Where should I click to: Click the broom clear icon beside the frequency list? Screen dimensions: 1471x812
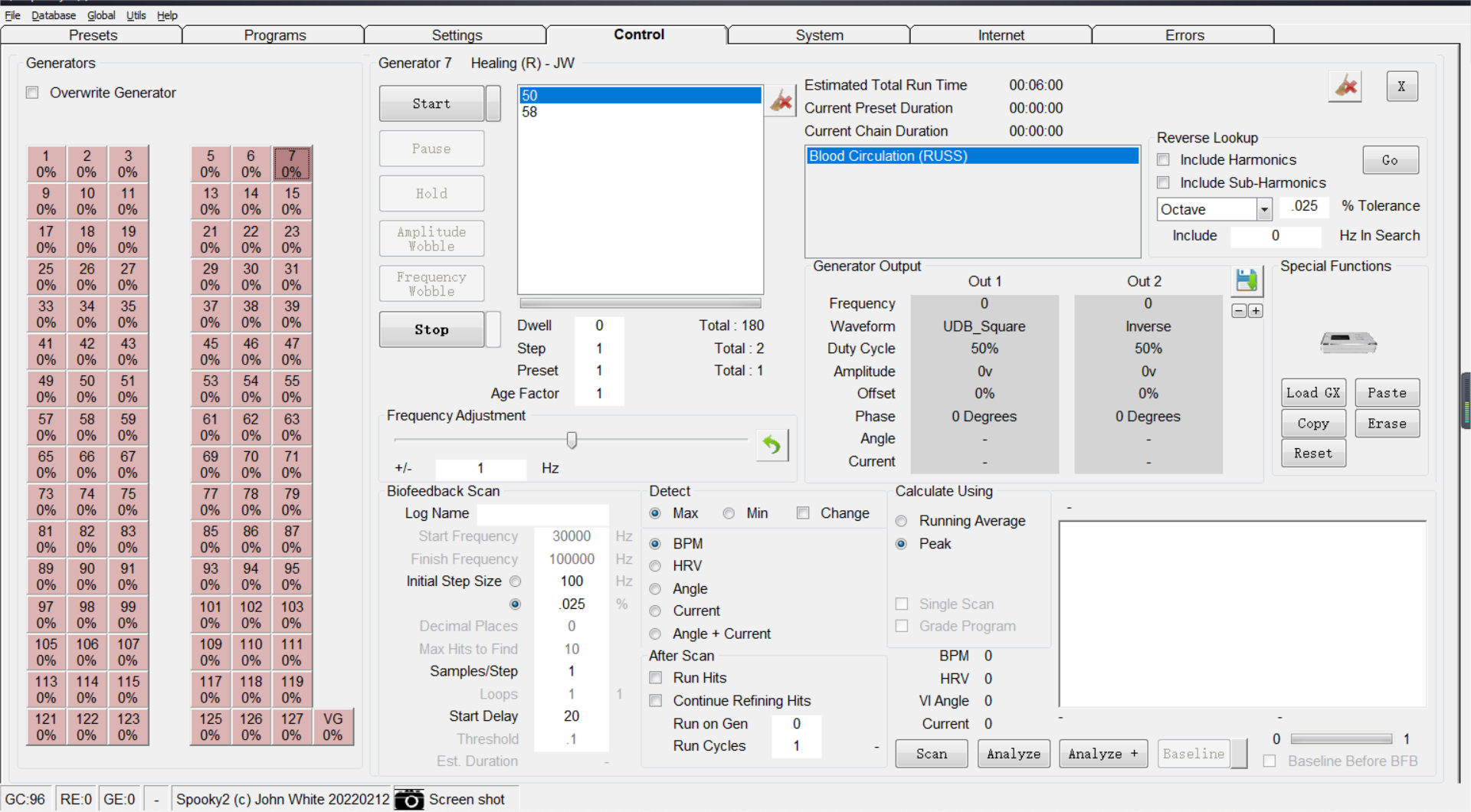(x=781, y=101)
